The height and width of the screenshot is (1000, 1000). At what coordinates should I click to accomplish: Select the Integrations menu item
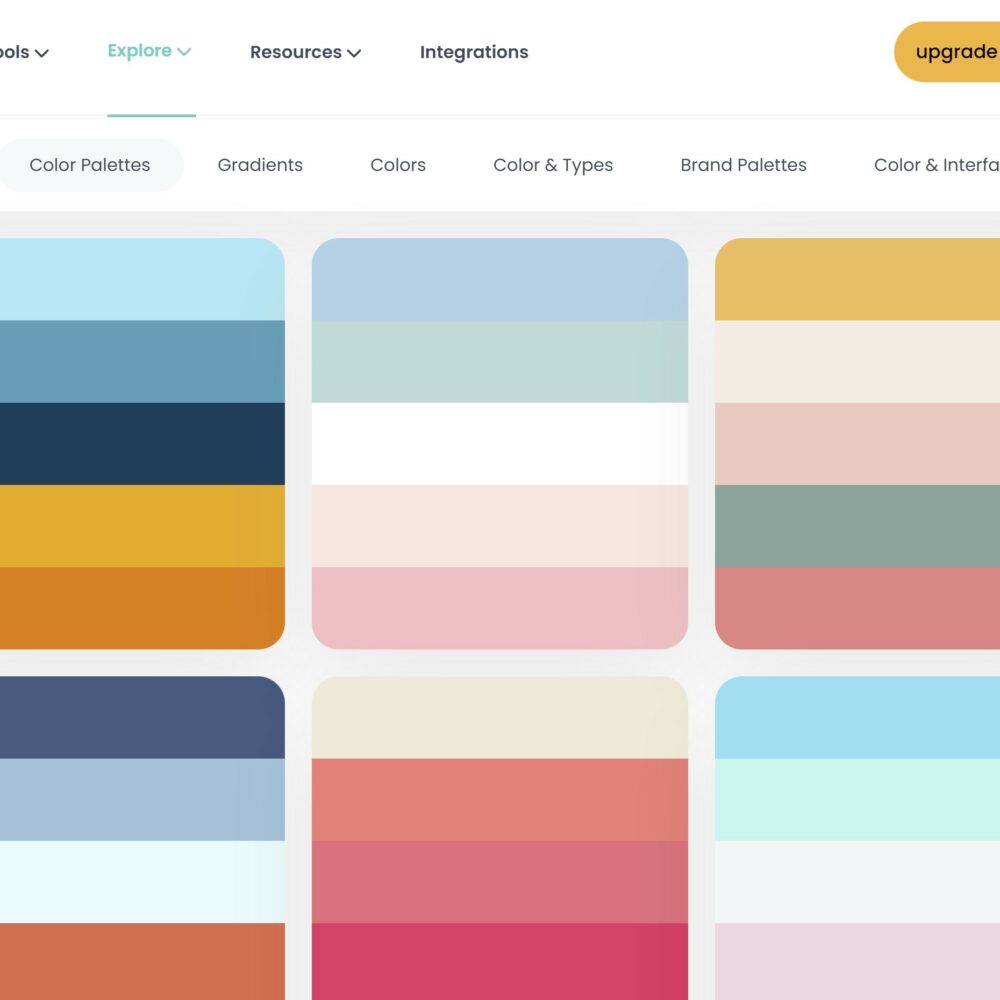pyautogui.click(x=473, y=52)
